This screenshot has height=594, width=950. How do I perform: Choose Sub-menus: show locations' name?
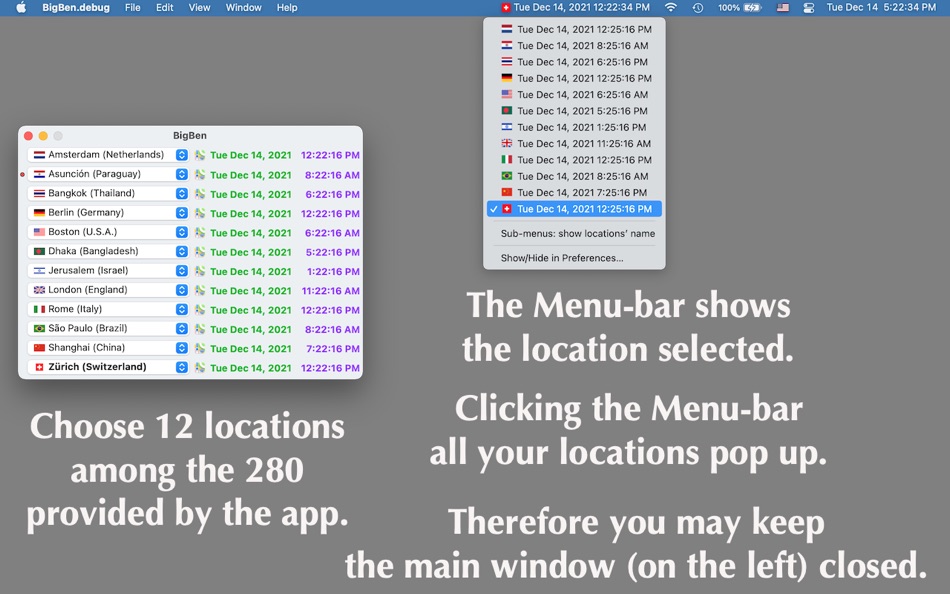(574, 233)
